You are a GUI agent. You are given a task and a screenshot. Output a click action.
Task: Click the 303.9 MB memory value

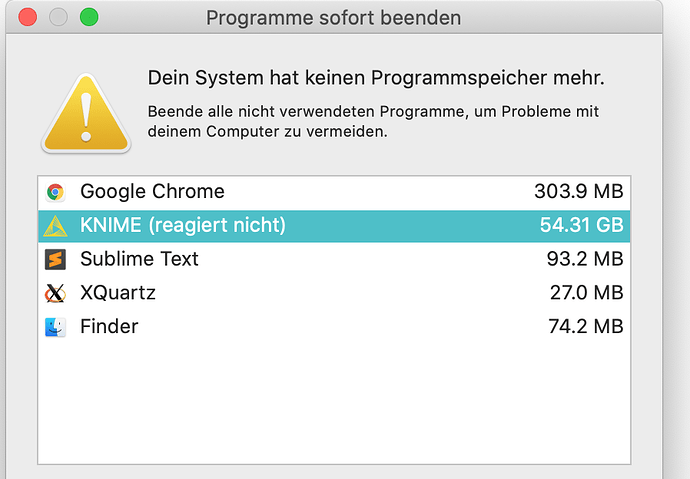579,191
